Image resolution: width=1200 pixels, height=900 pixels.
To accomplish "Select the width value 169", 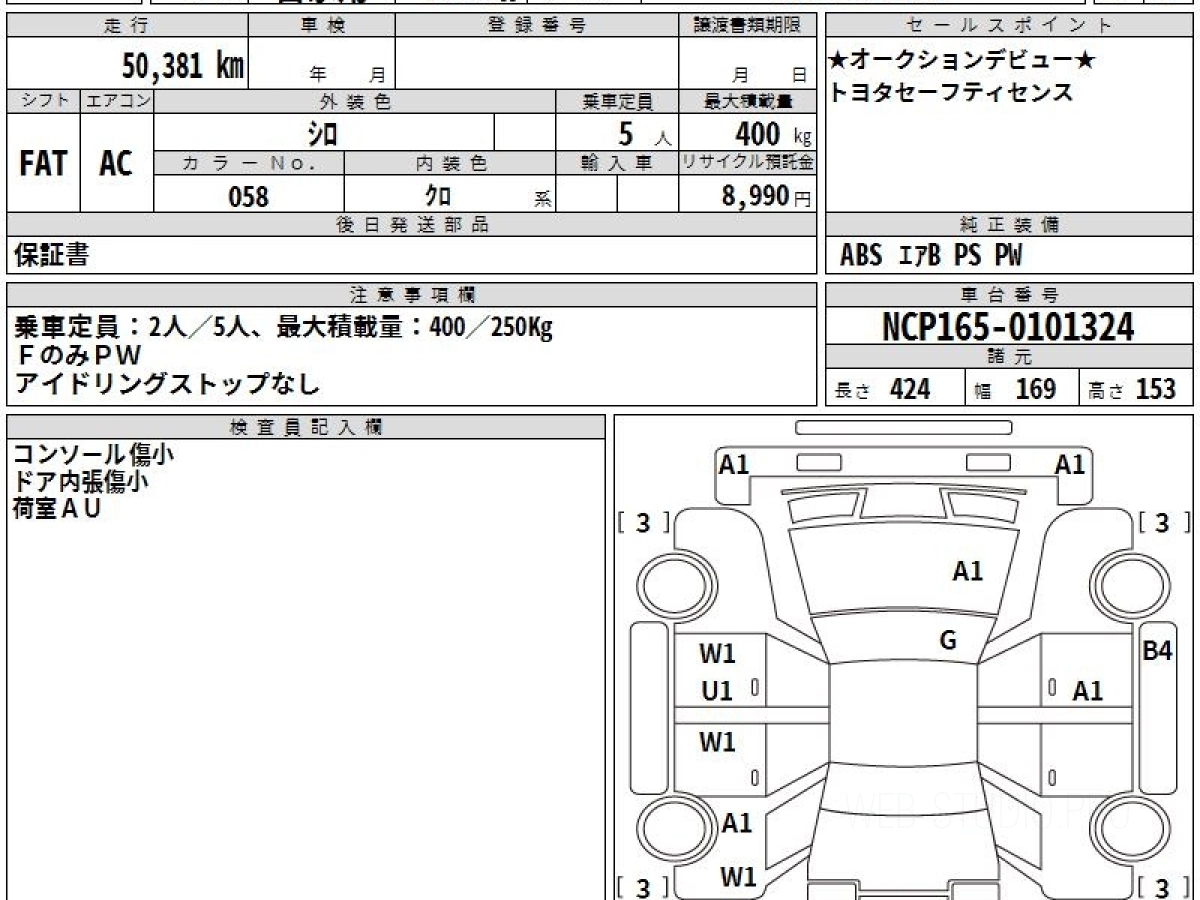I will (1035, 389).
